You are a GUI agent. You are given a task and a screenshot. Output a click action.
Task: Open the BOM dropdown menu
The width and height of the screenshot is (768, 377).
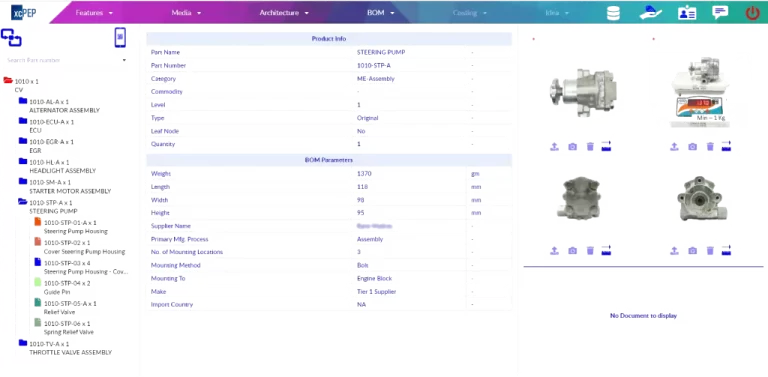tap(381, 13)
